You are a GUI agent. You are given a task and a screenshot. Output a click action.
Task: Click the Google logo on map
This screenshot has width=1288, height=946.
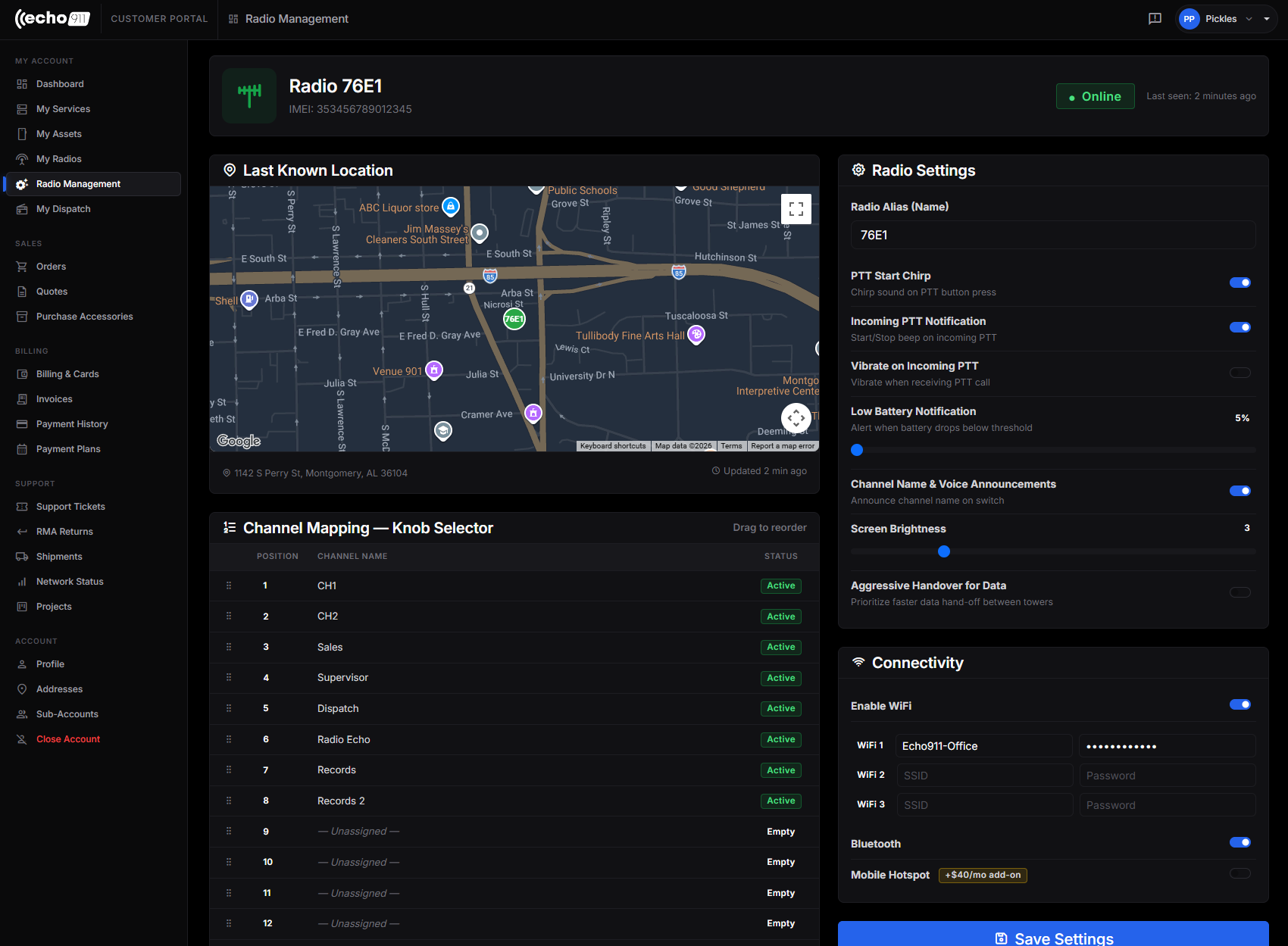tap(239, 441)
